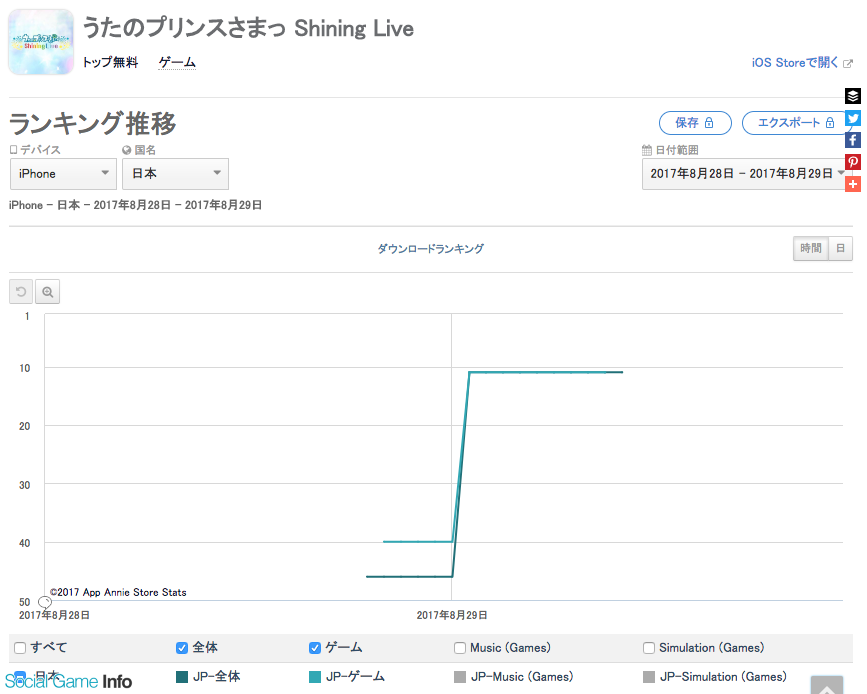This screenshot has height=694, width=867.
Task: Click the lock icon on 保存 button
Action: pos(709,123)
